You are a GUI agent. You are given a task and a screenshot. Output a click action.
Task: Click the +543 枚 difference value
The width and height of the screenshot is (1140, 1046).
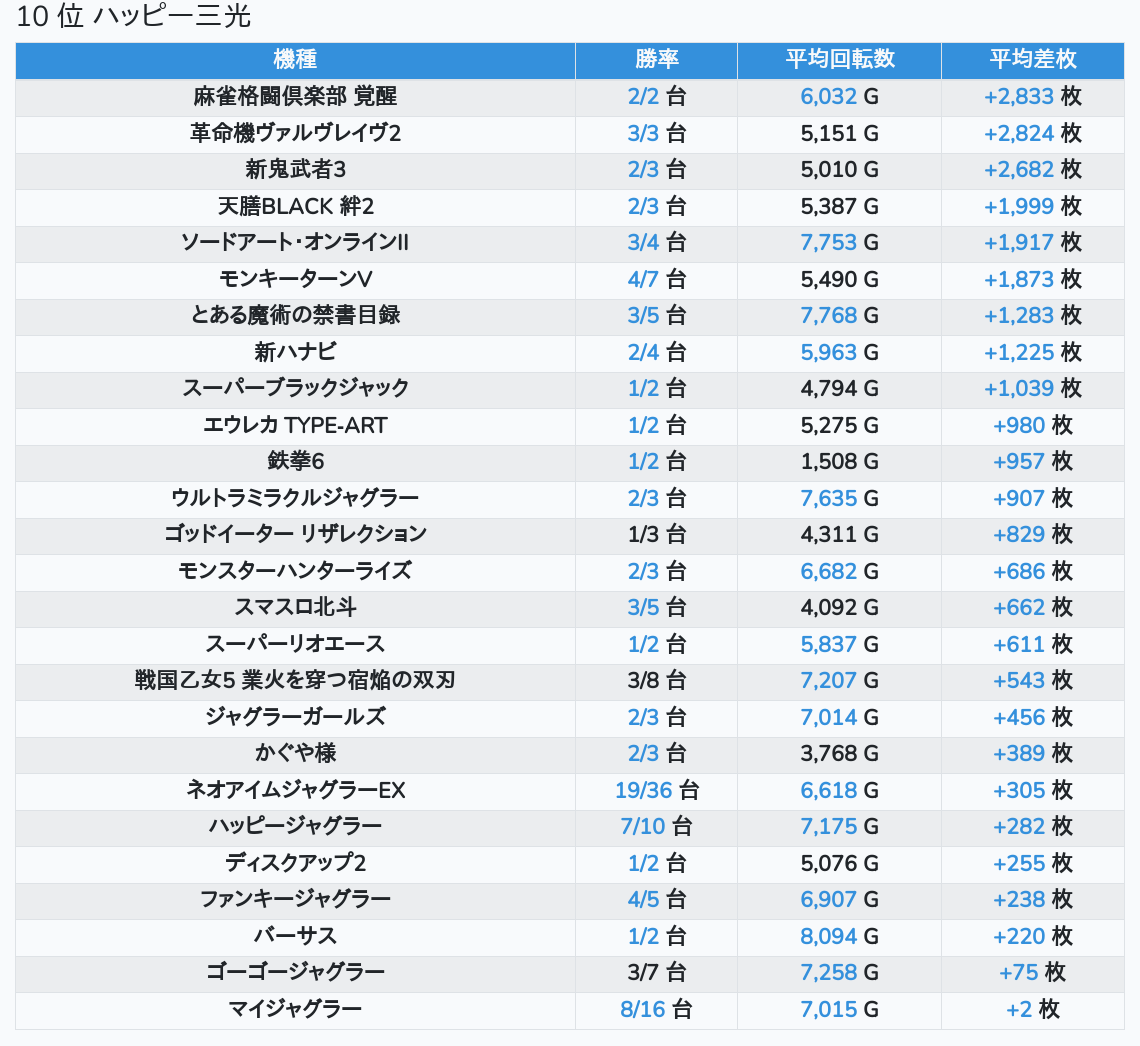point(1032,681)
